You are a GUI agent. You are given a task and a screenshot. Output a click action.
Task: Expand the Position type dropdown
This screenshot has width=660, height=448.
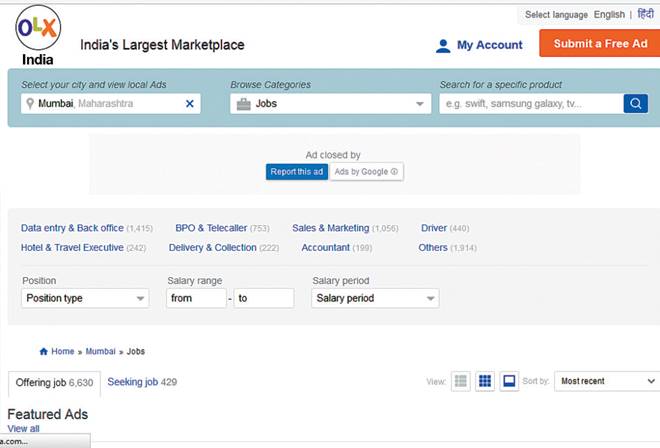tap(85, 298)
